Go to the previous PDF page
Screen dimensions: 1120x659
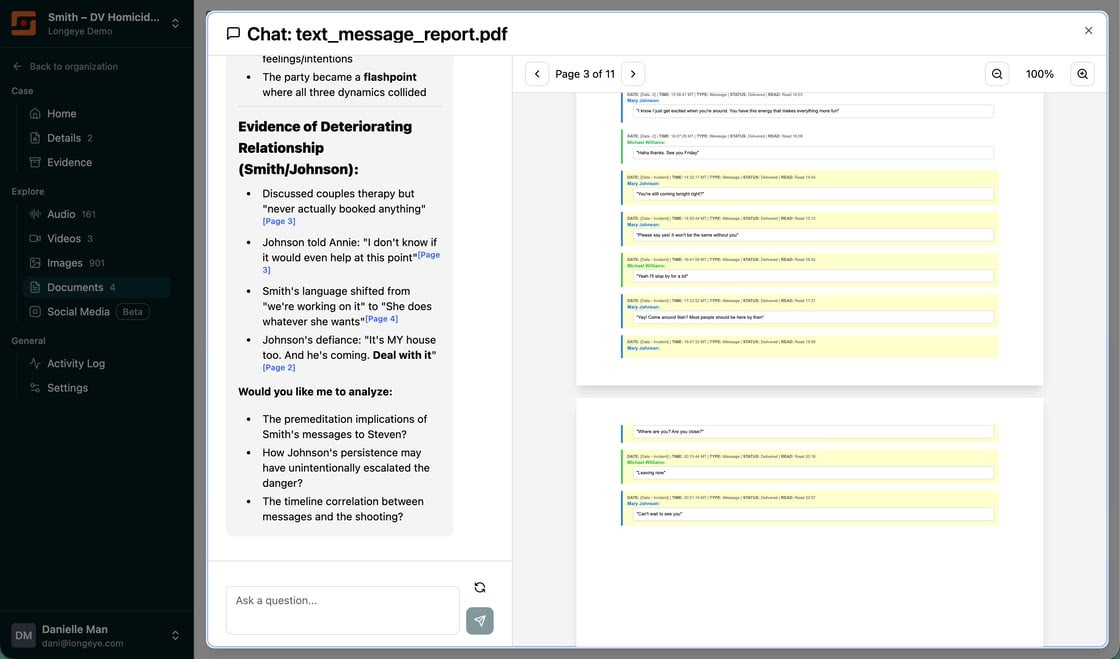click(x=537, y=74)
